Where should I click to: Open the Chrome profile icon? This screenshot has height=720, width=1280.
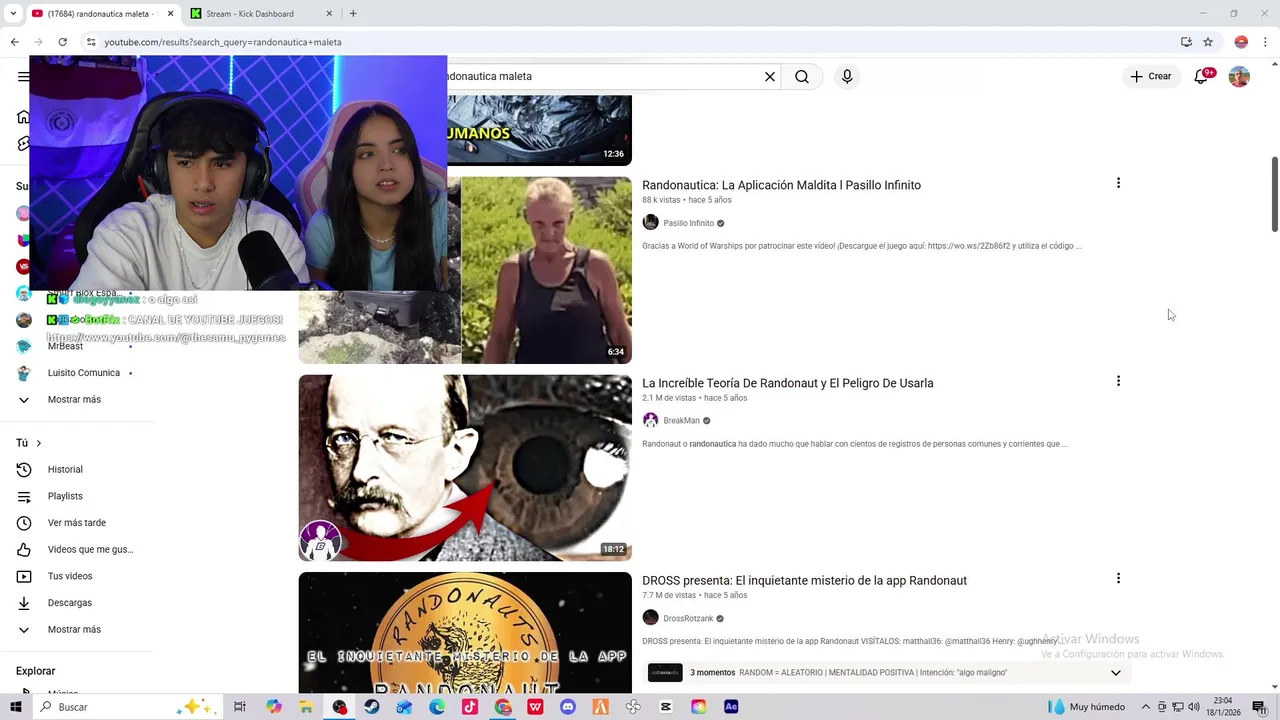click(x=1241, y=42)
